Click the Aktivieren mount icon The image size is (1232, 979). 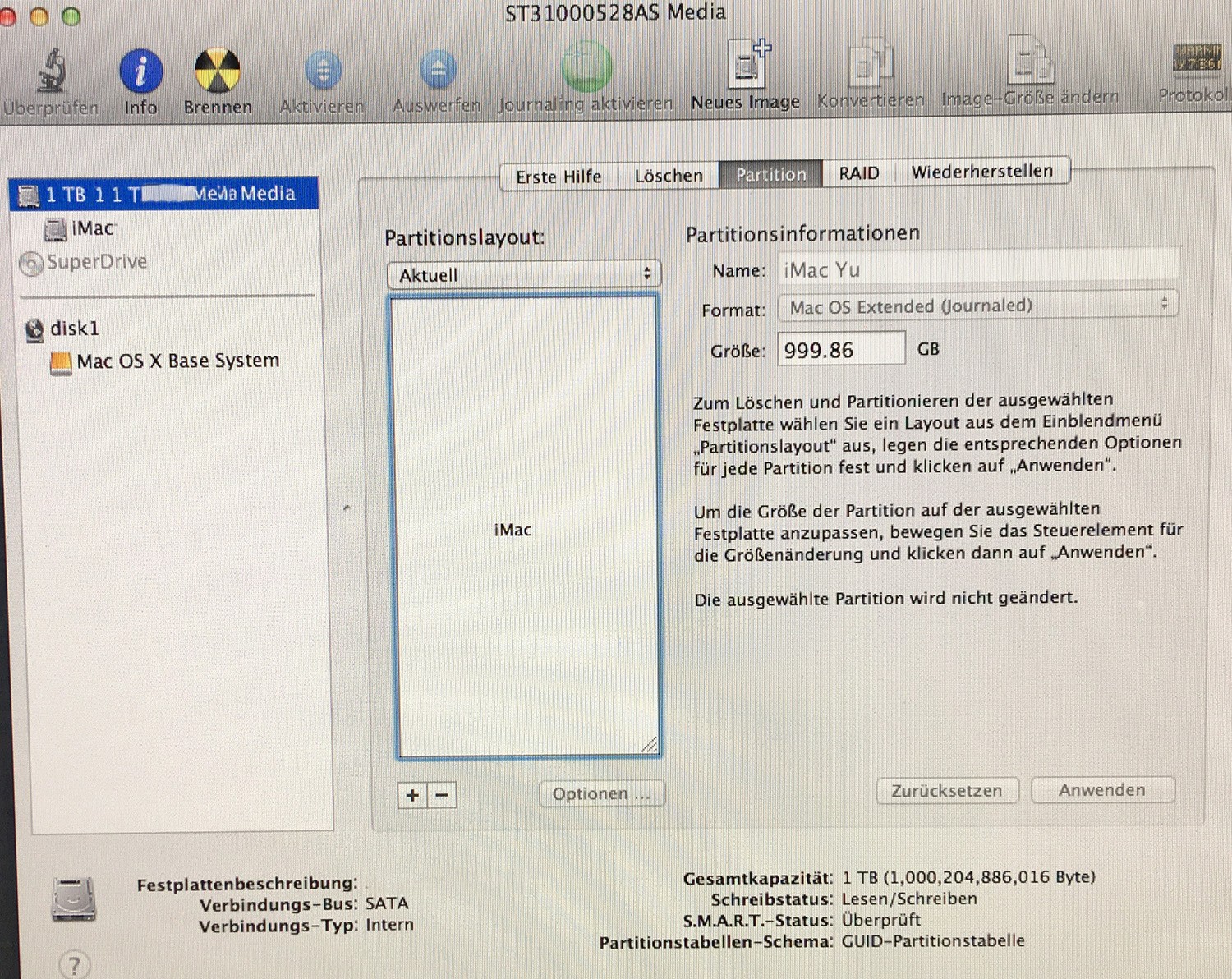pos(323,70)
